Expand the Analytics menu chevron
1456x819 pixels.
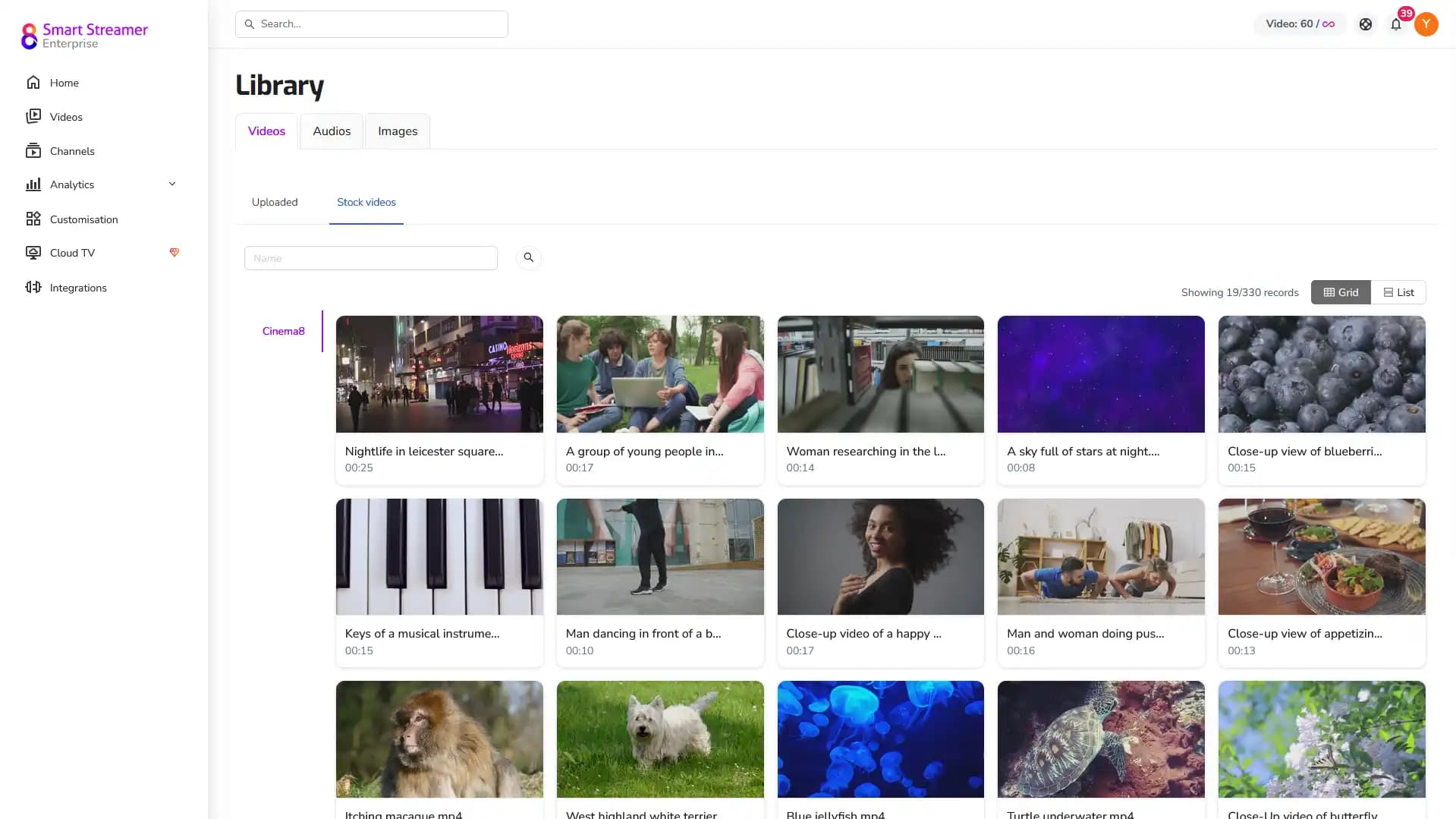tap(171, 184)
